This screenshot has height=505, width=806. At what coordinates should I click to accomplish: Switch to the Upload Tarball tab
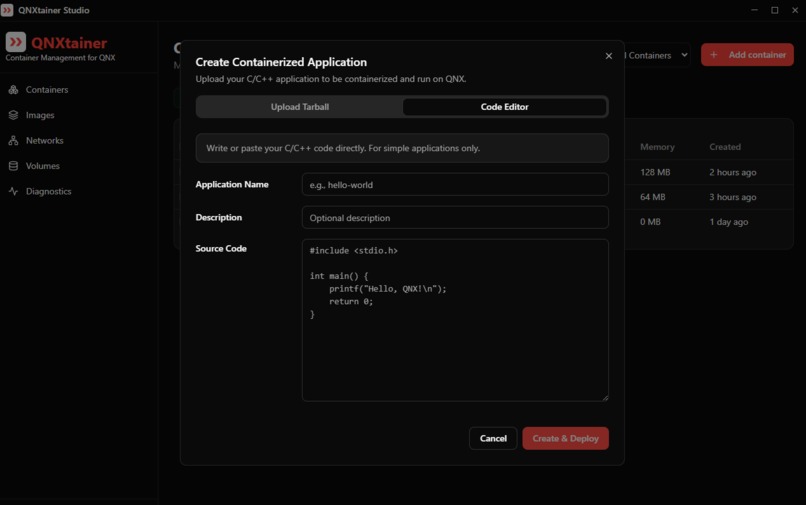click(x=300, y=107)
